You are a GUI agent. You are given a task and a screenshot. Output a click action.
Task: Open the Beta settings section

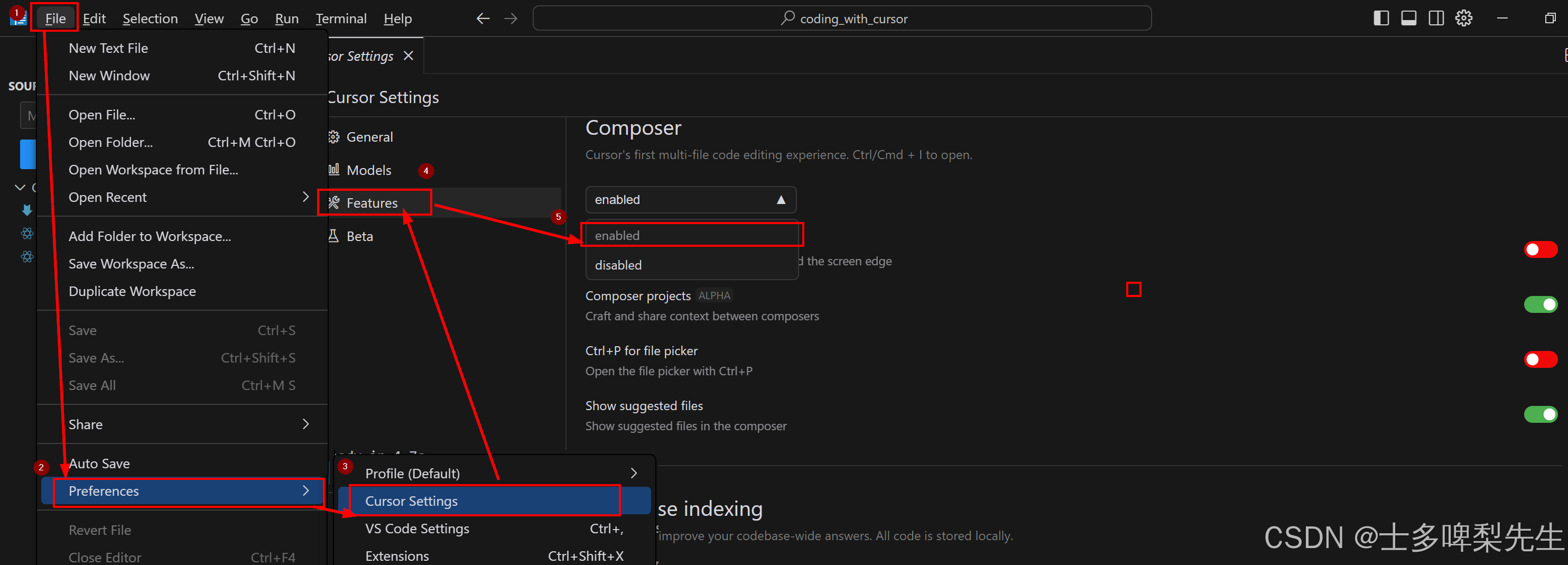(x=360, y=236)
